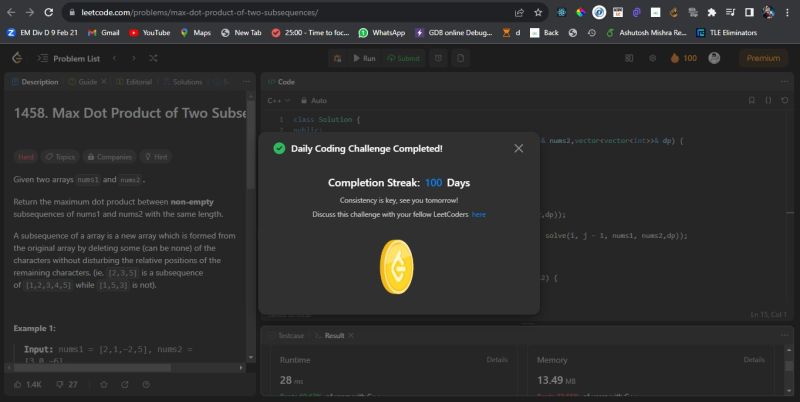Click the gold LeetCoin image
800x402 pixels.
[x=397, y=267]
